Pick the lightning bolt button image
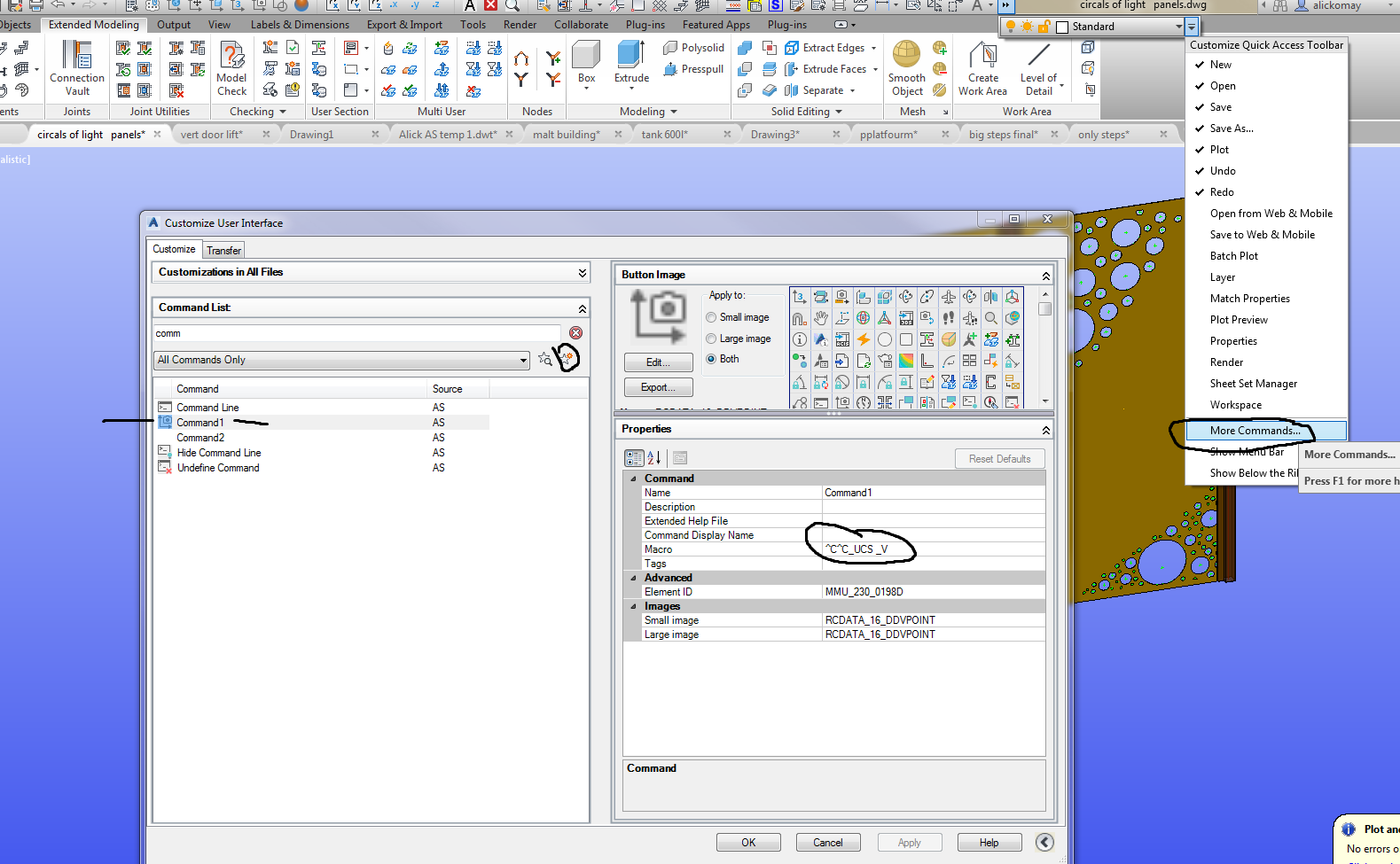The image size is (1400, 864). point(864,339)
